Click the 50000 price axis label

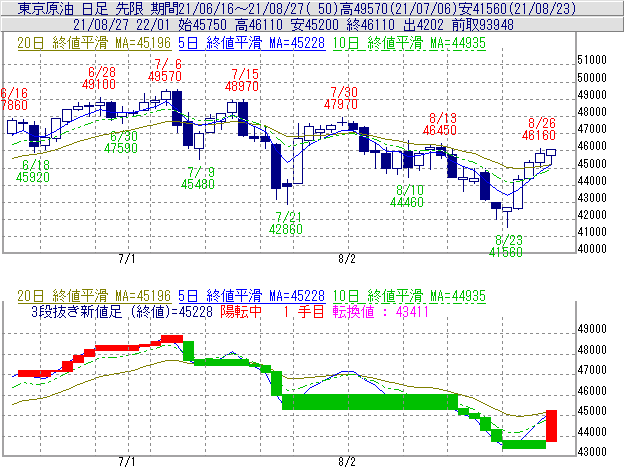click(x=592, y=78)
